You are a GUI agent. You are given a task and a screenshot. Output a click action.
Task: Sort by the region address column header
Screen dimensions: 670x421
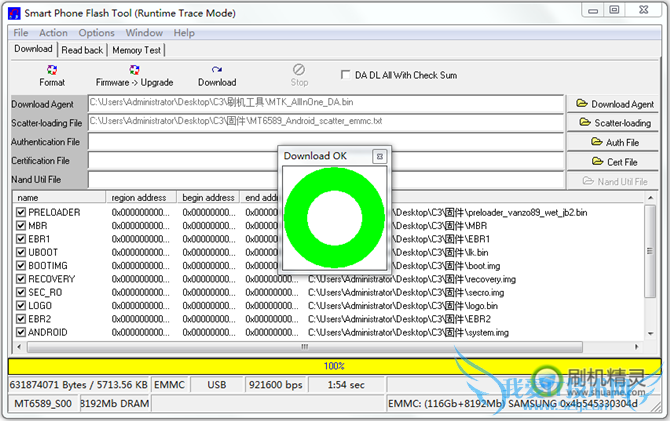point(140,198)
